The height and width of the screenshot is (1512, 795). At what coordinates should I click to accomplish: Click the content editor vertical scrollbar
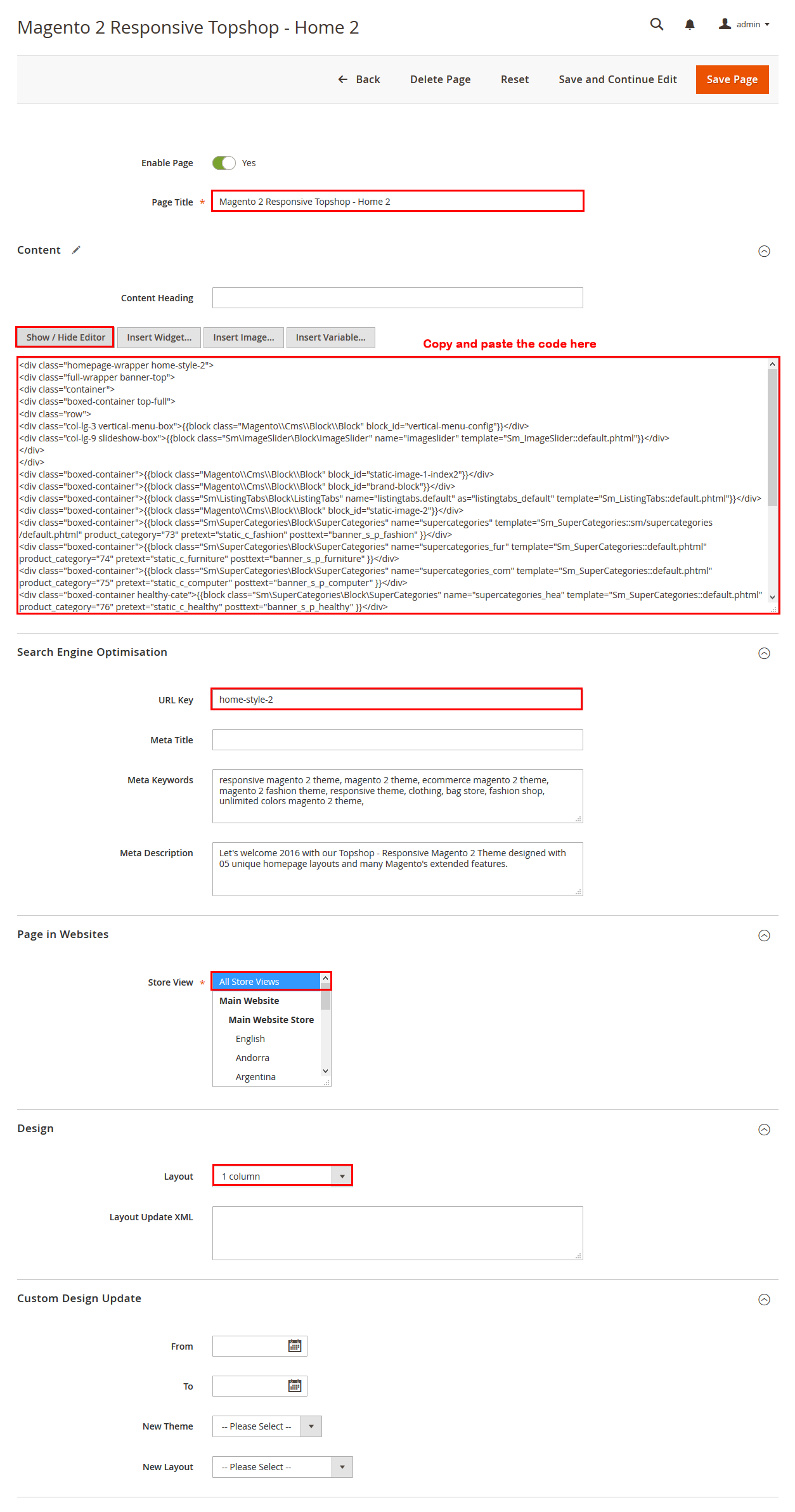point(772,481)
